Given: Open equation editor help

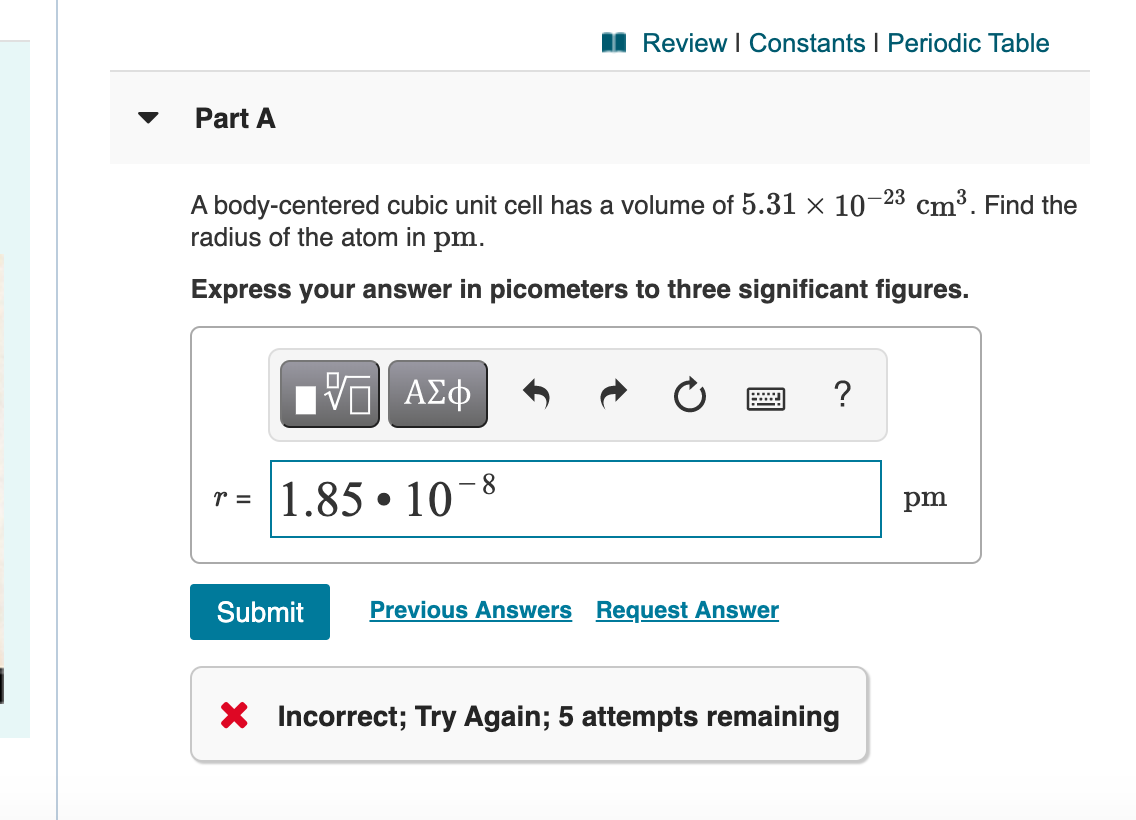Looking at the screenshot, I should [842, 395].
